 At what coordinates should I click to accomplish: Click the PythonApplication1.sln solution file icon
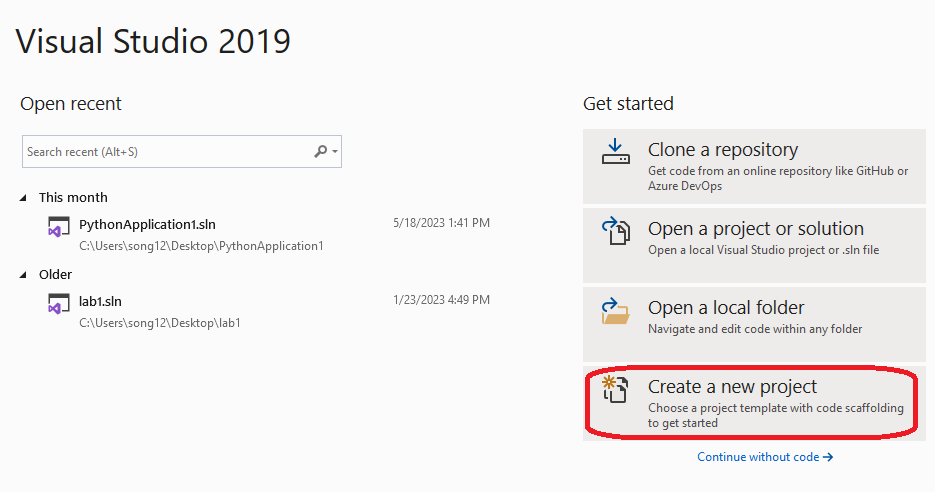tap(58, 227)
